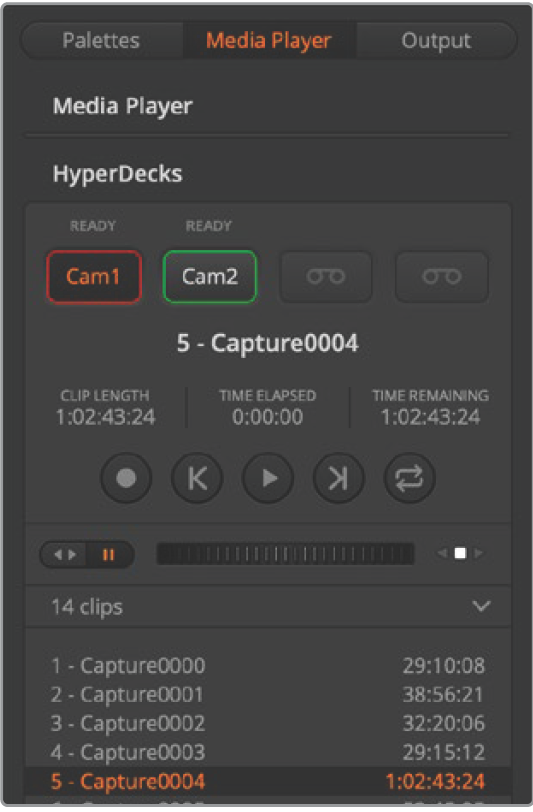533x812 pixels.
Task: Collapse the HyperDecks section header
Action: (118, 173)
